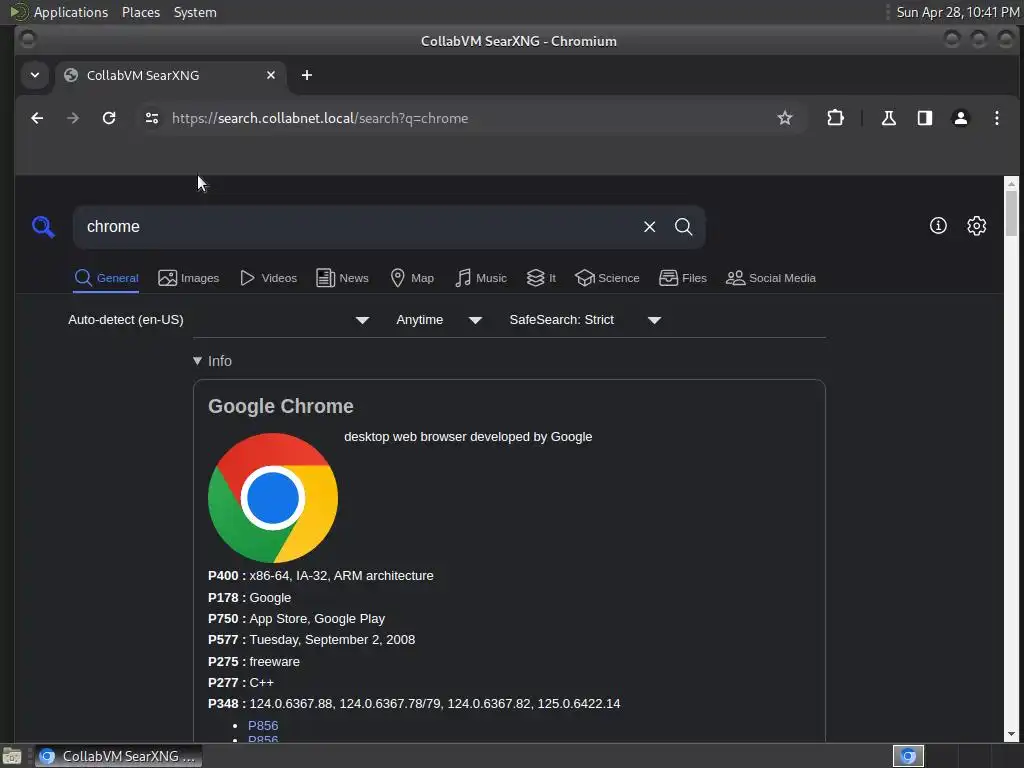Viewport: 1024px width, 768px height.
Task: Click the scrollbar down arrow
Action: click(x=1011, y=734)
